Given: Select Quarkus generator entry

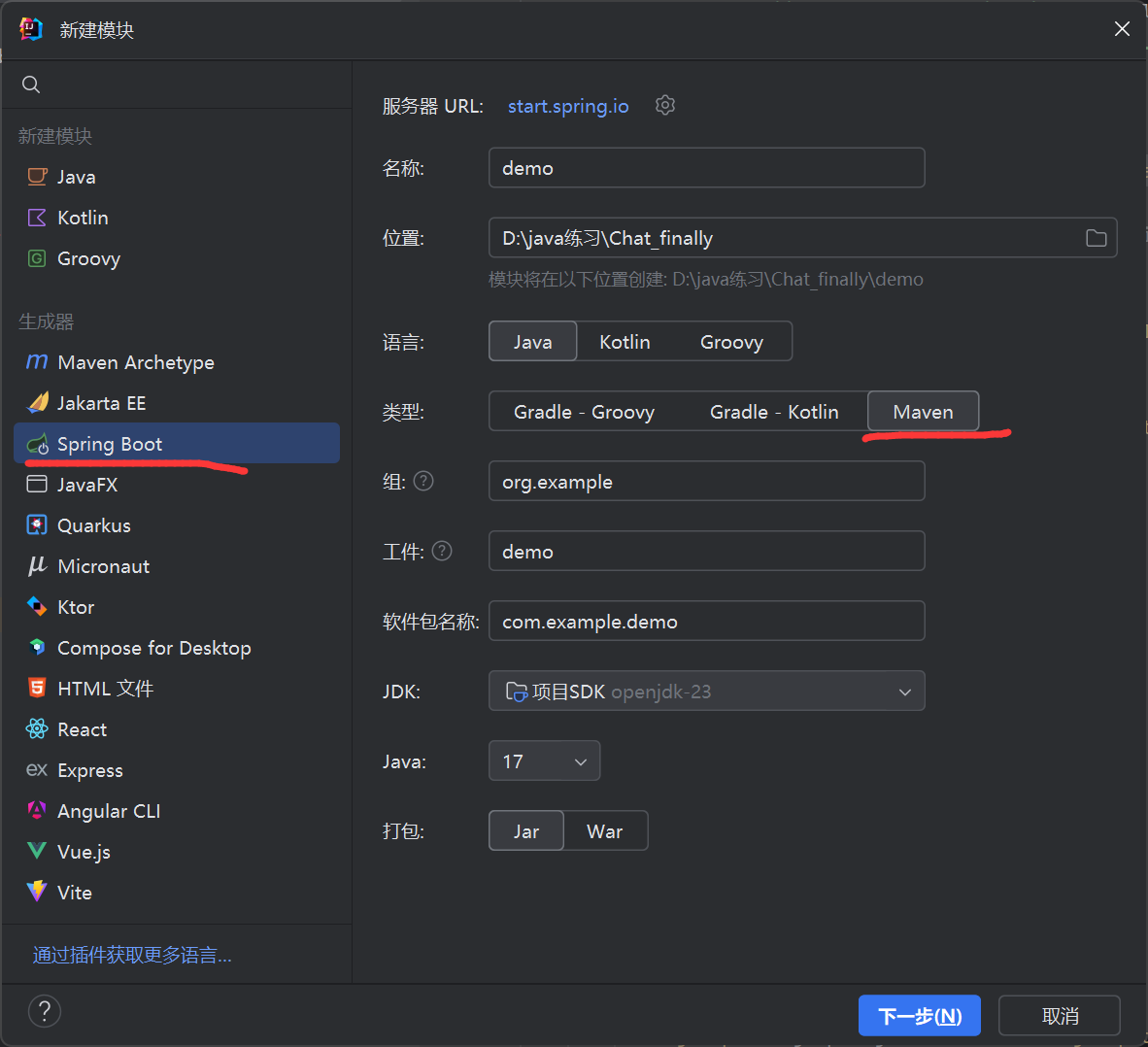Looking at the screenshot, I should click(x=177, y=525).
